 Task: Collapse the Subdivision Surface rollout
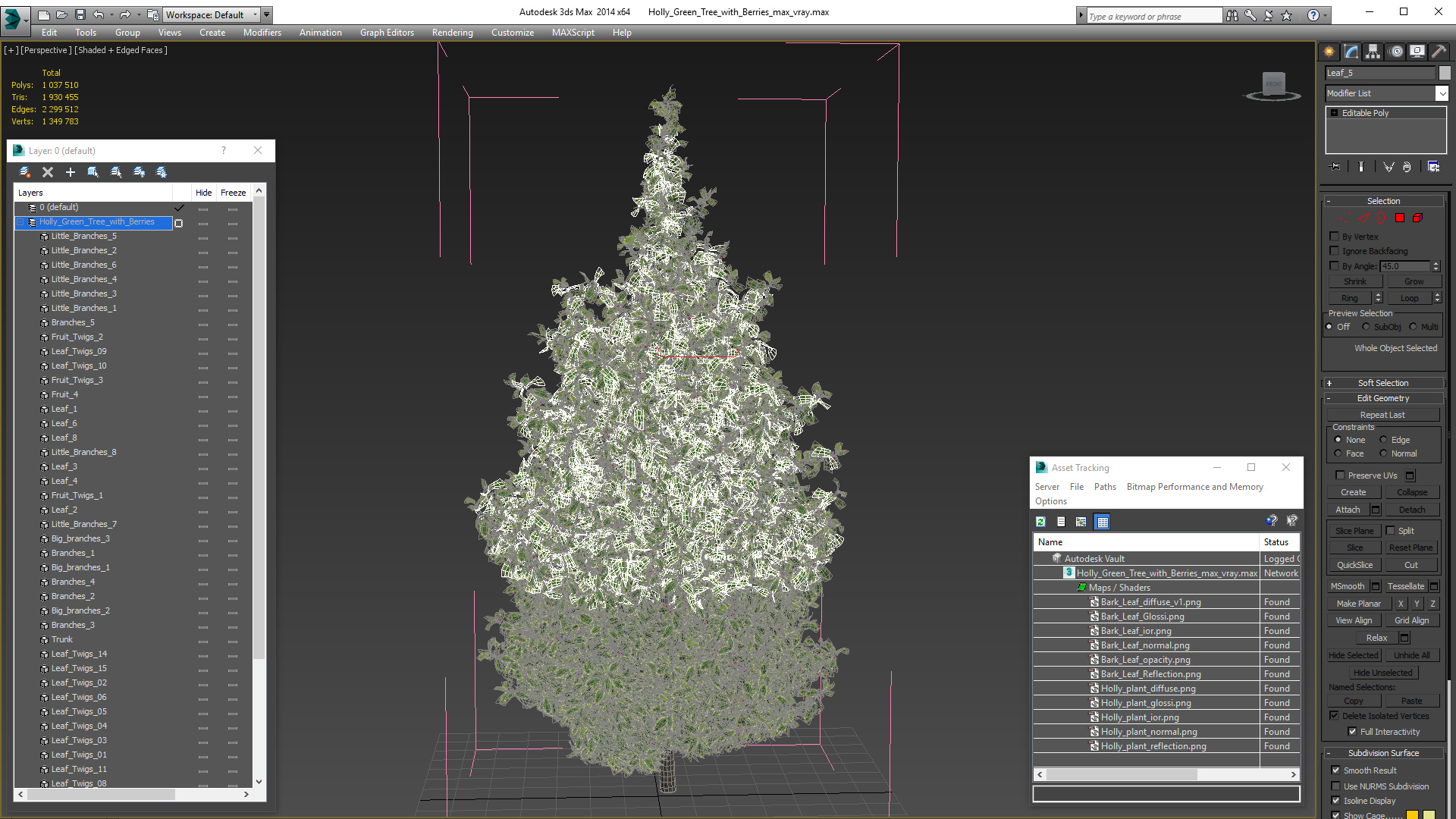point(1384,753)
